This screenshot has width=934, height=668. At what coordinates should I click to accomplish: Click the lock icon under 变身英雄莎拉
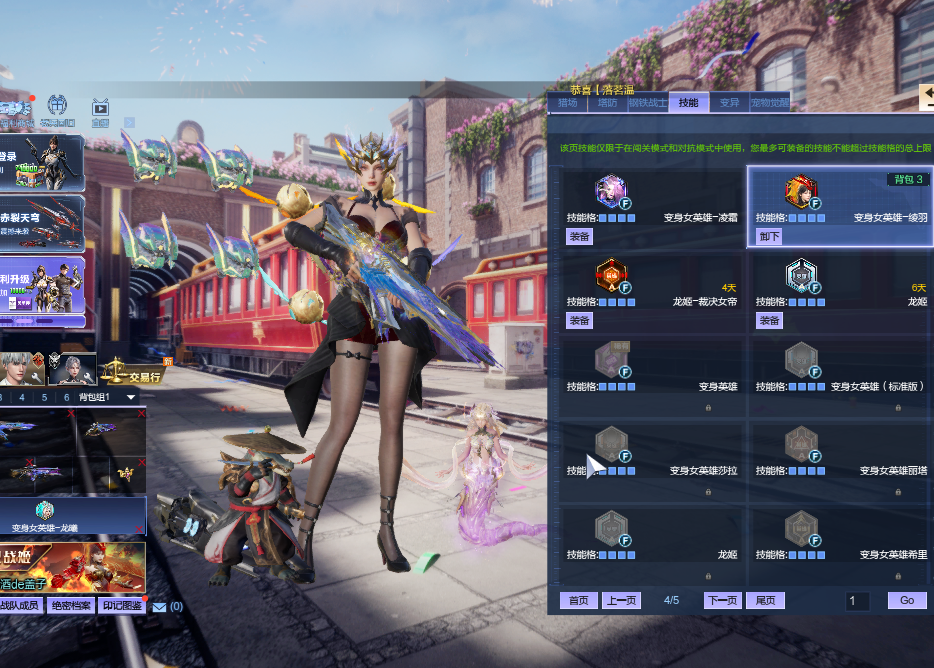708,492
